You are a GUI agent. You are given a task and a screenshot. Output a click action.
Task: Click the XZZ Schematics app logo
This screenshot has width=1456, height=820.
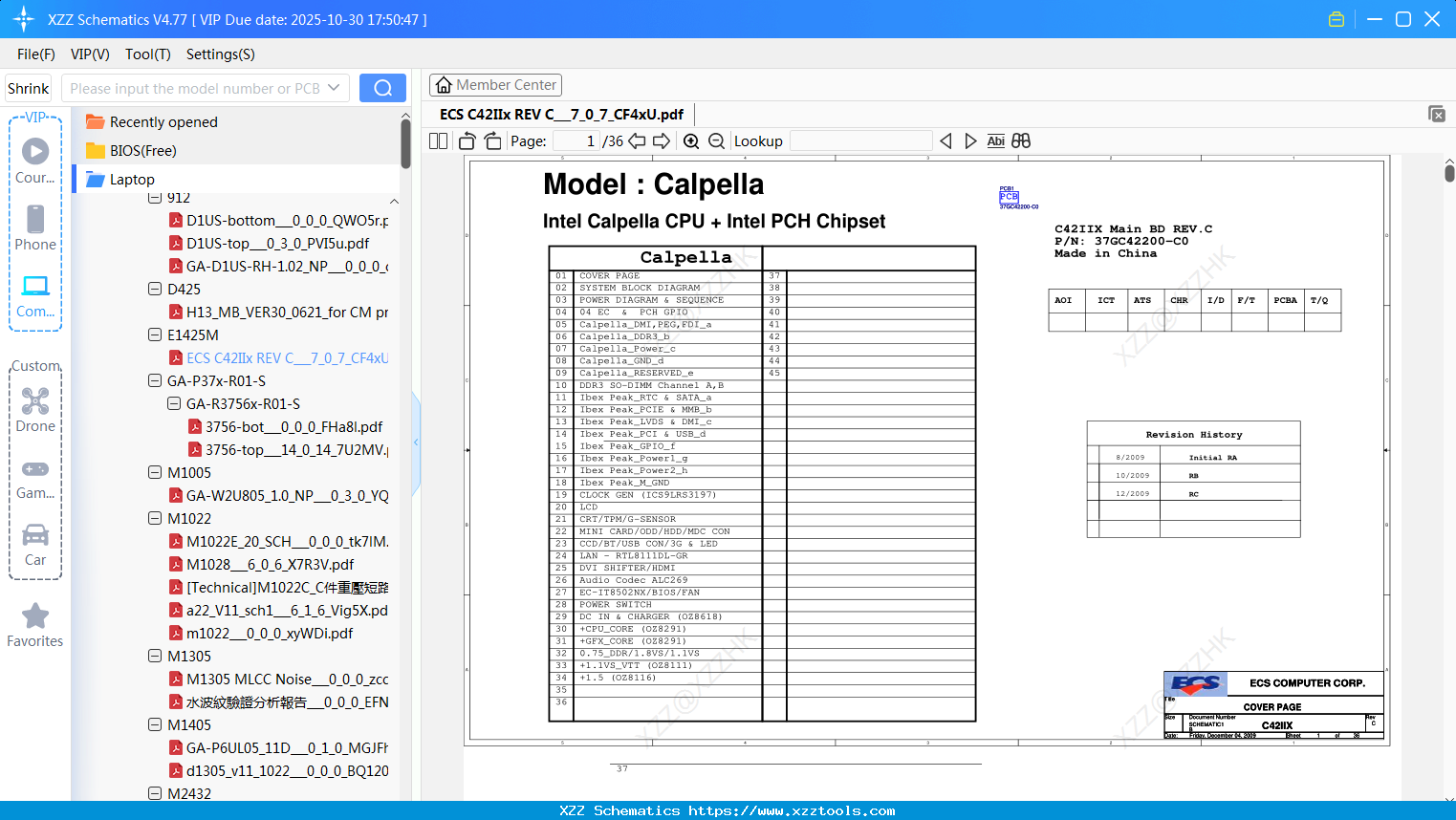click(23, 19)
